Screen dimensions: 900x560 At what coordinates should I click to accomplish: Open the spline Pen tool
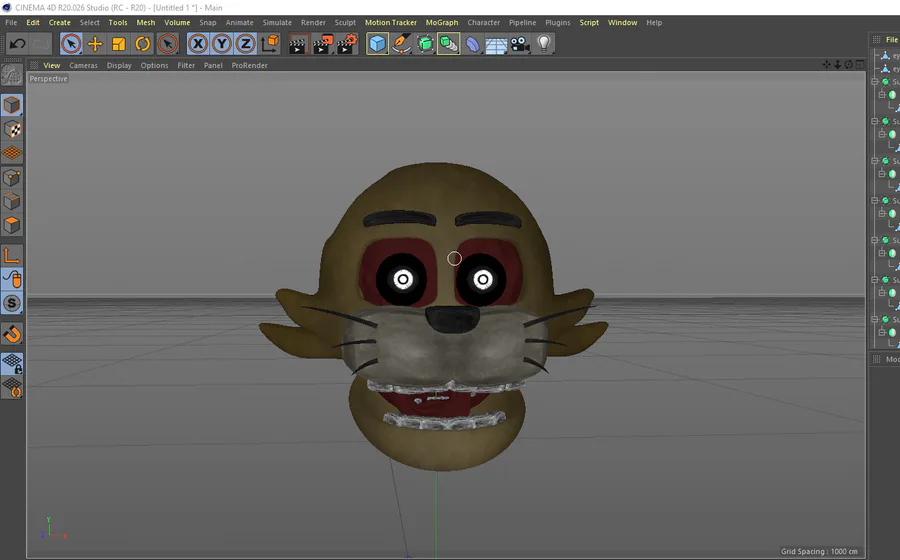pos(401,44)
